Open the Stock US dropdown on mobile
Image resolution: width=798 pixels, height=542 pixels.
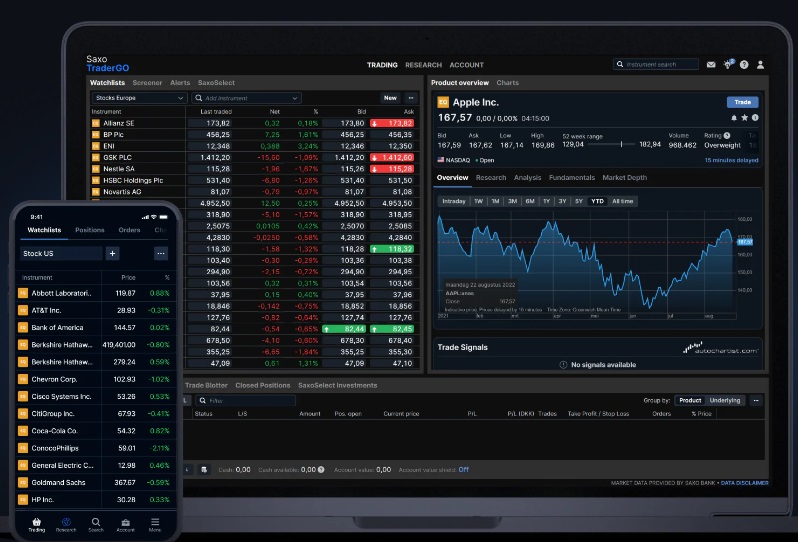point(60,254)
